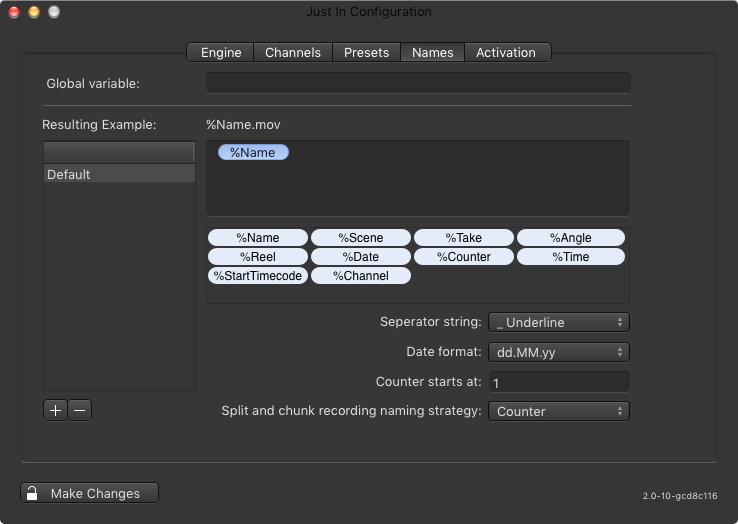The image size is (738, 524).
Task: Open the Activation tab
Action: click(x=507, y=52)
